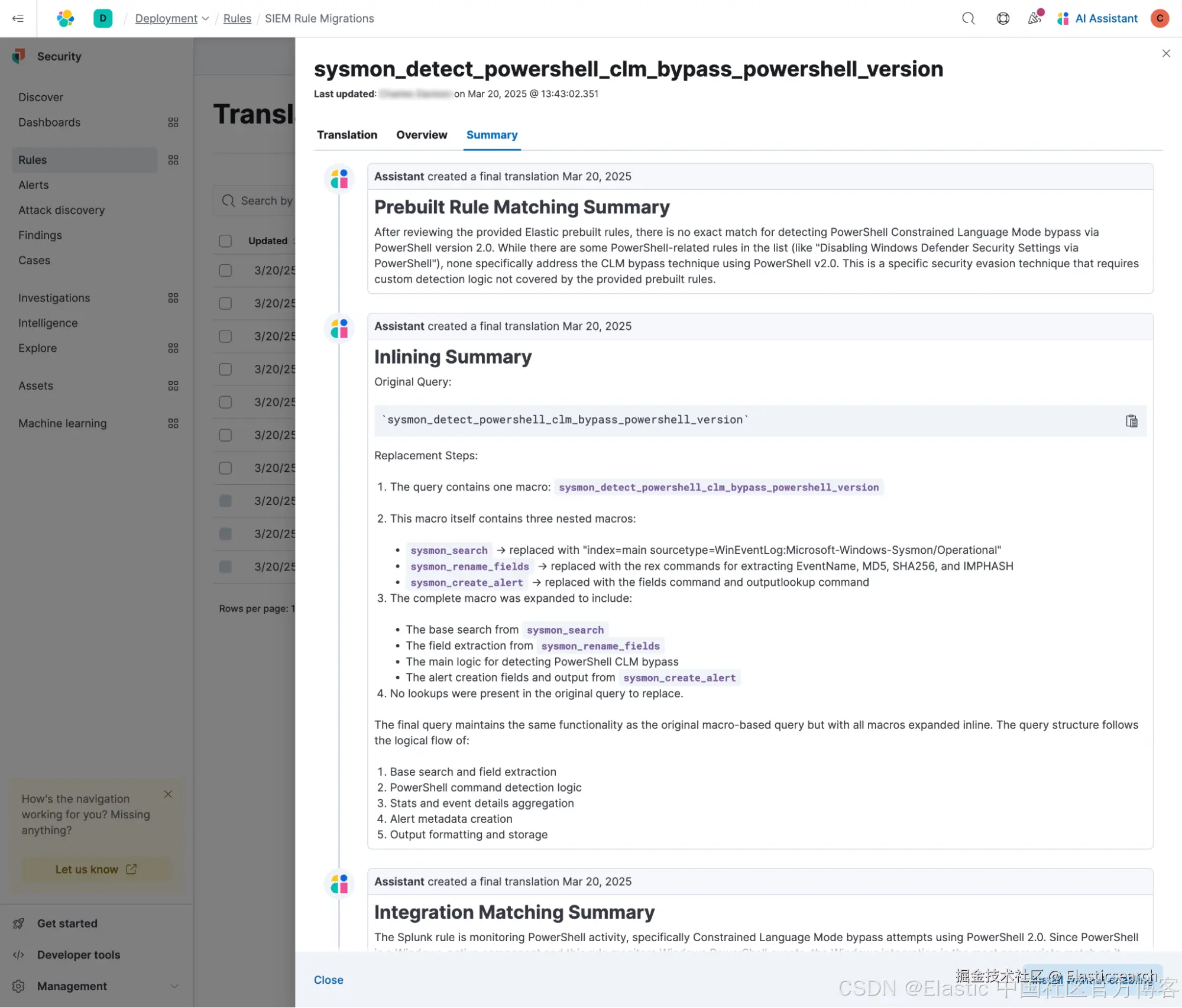Screen dimensions: 1182x1008
Task: Toggle the select-all Updated header checkbox
Action: point(225,241)
